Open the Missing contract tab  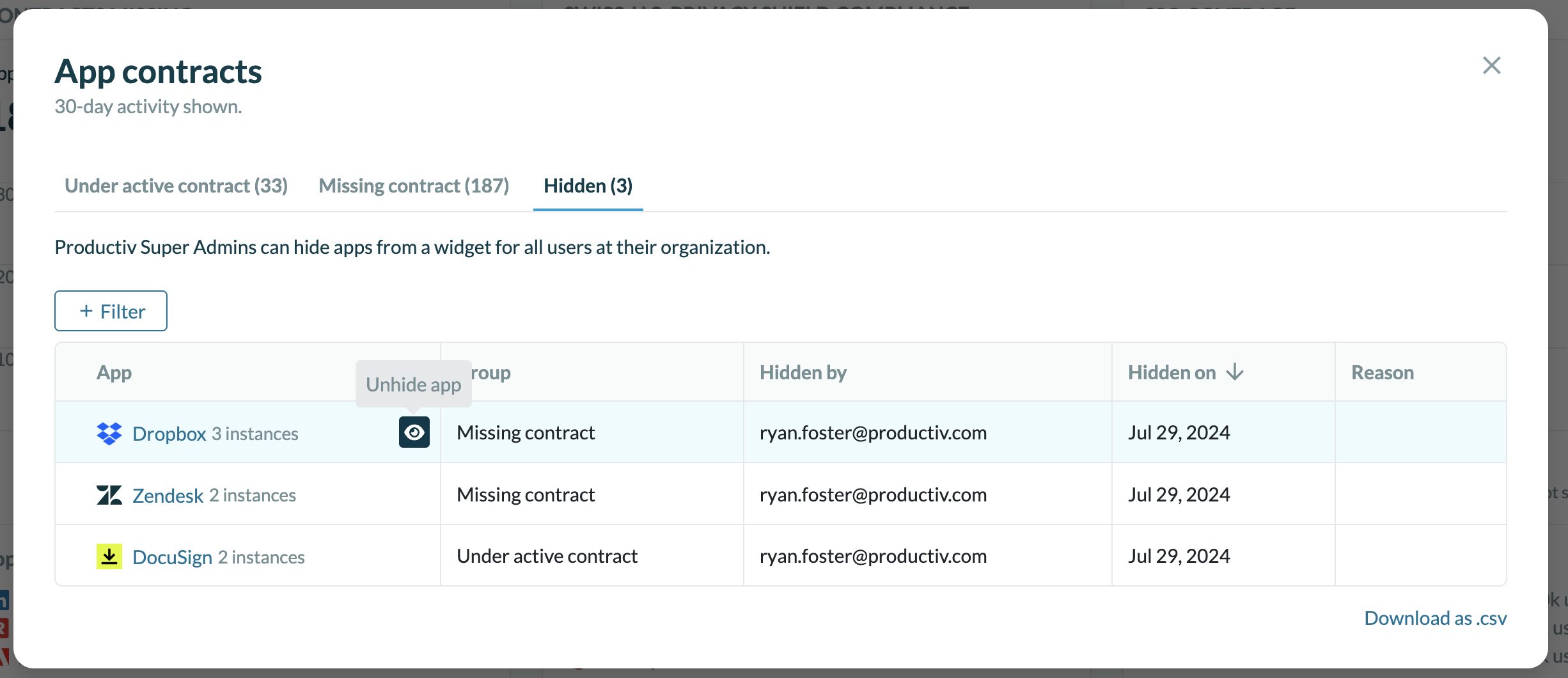point(414,185)
